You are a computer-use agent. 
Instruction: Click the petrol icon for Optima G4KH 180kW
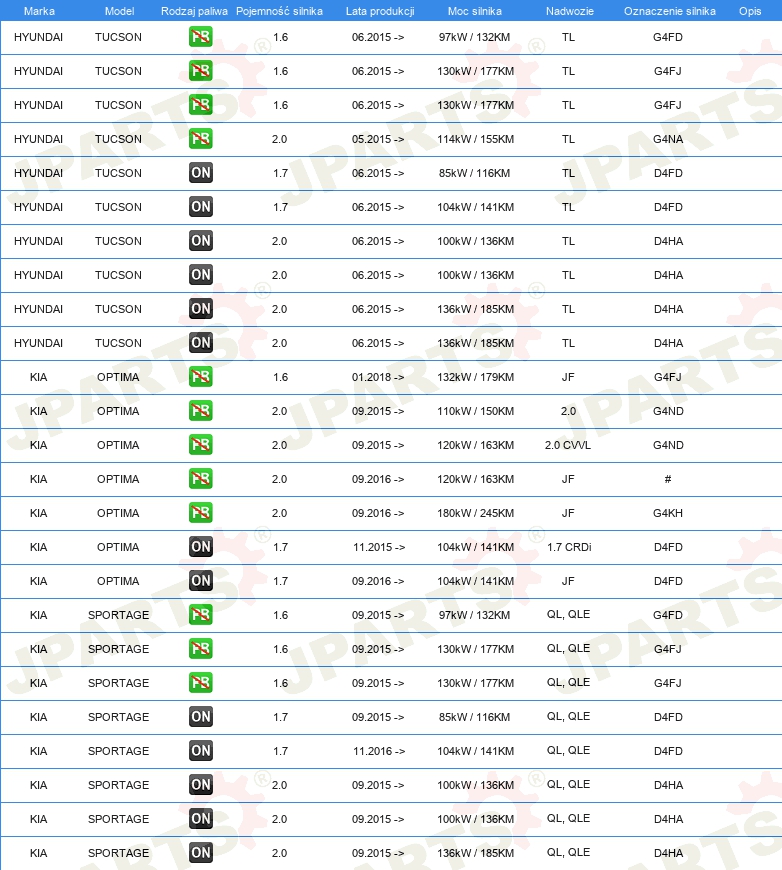pyautogui.click(x=200, y=513)
